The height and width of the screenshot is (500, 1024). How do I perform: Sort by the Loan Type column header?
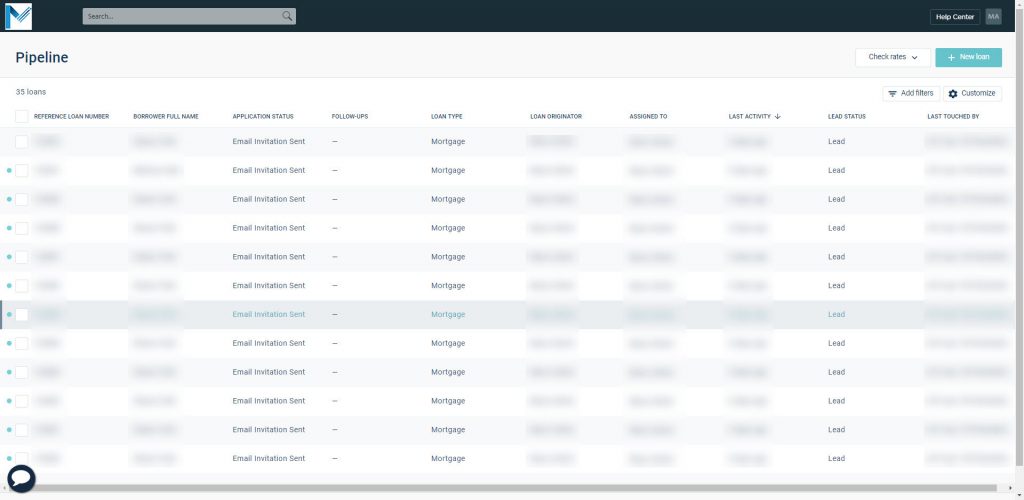(447, 117)
